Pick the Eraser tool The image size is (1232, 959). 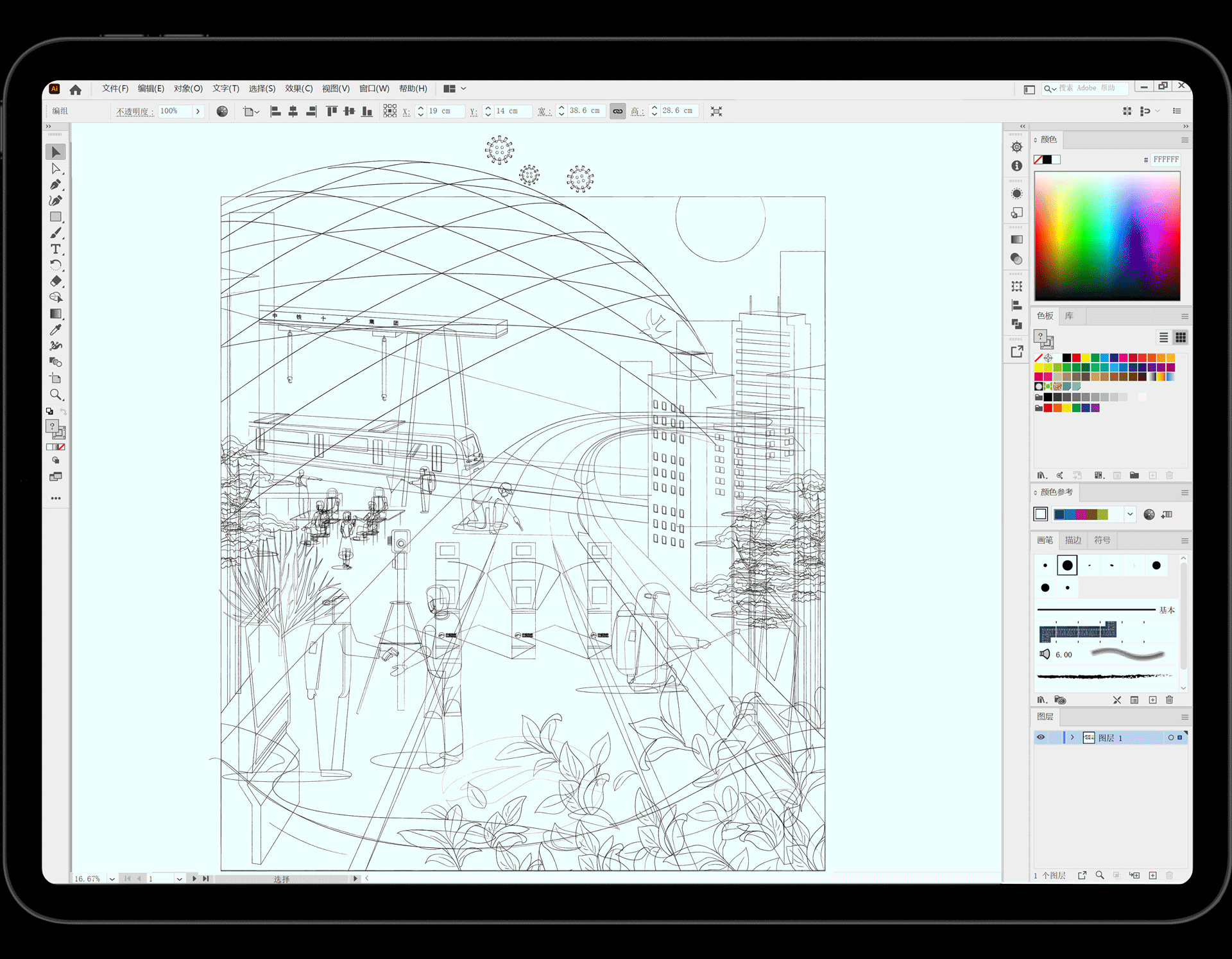pyautogui.click(x=56, y=281)
